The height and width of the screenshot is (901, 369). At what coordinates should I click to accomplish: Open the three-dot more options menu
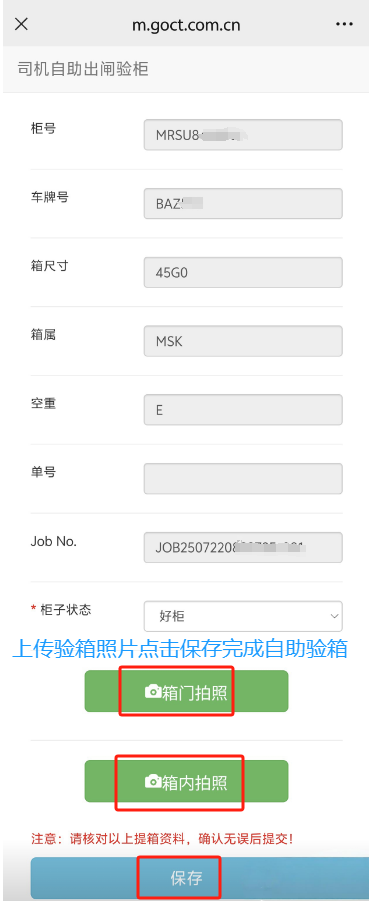pyautogui.click(x=344, y=24)
